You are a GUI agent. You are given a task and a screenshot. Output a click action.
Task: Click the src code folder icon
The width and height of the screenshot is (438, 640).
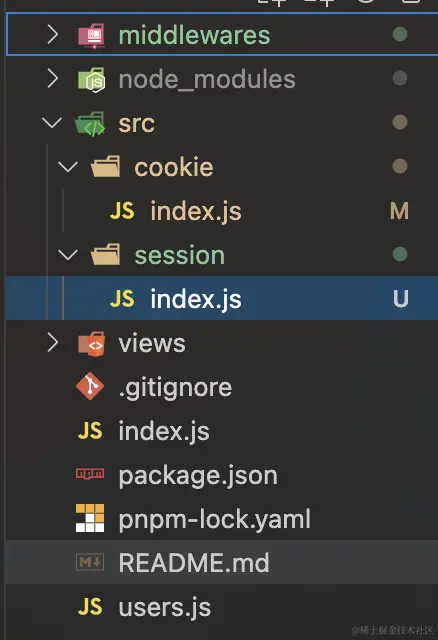(x=90, y=124)
